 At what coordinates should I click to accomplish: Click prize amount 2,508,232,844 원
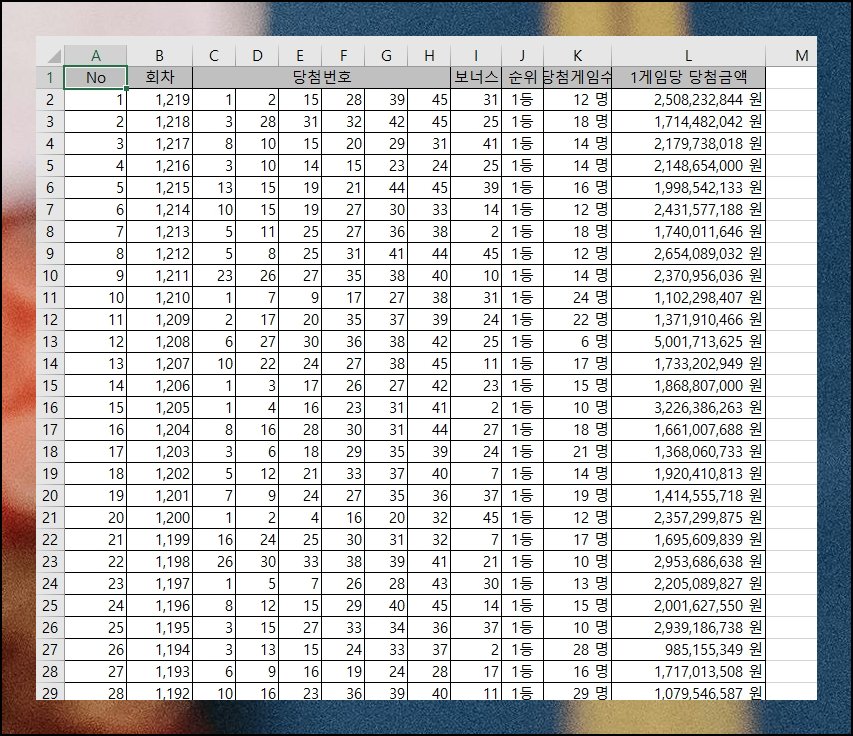pos(688,100)
